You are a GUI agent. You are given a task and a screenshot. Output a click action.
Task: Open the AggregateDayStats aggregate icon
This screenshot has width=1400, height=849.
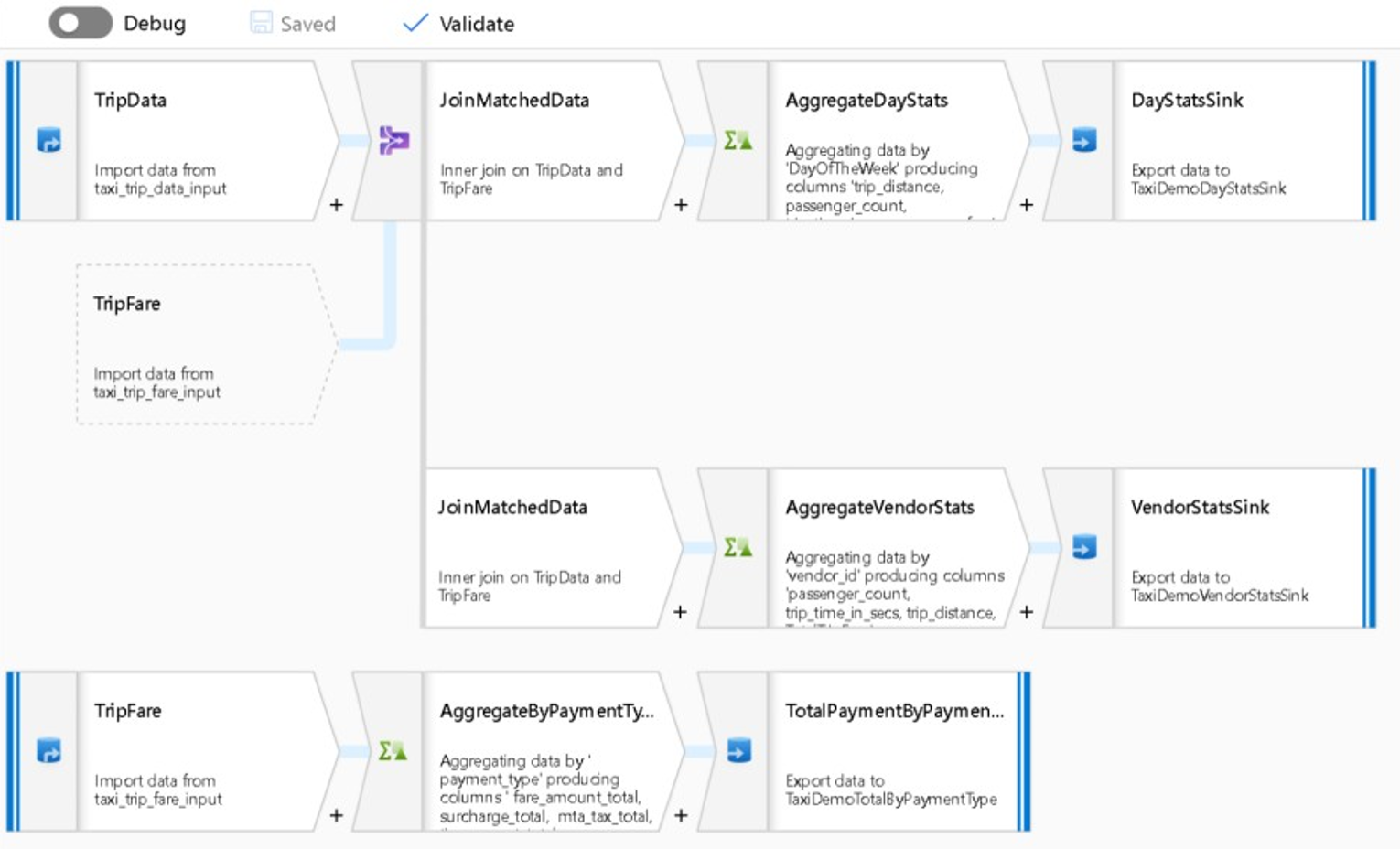(738, 139)
